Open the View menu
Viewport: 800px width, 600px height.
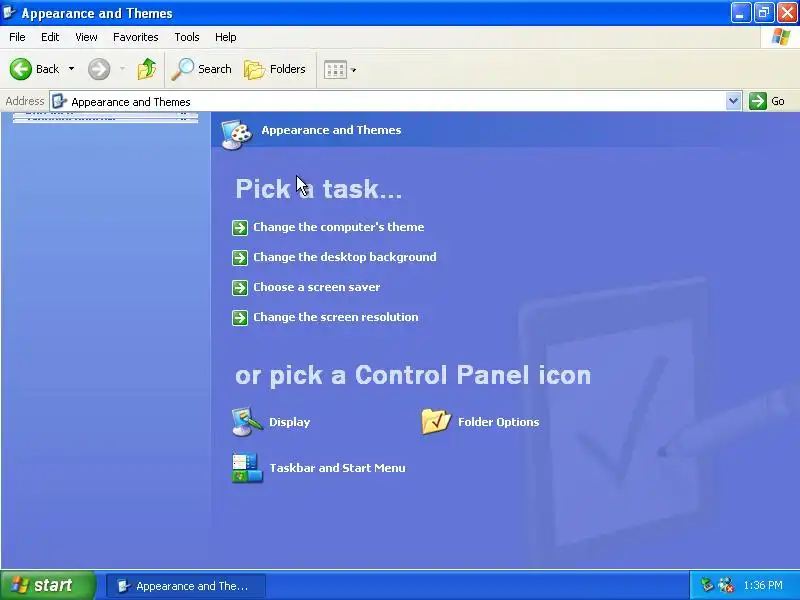coord(86,37)
